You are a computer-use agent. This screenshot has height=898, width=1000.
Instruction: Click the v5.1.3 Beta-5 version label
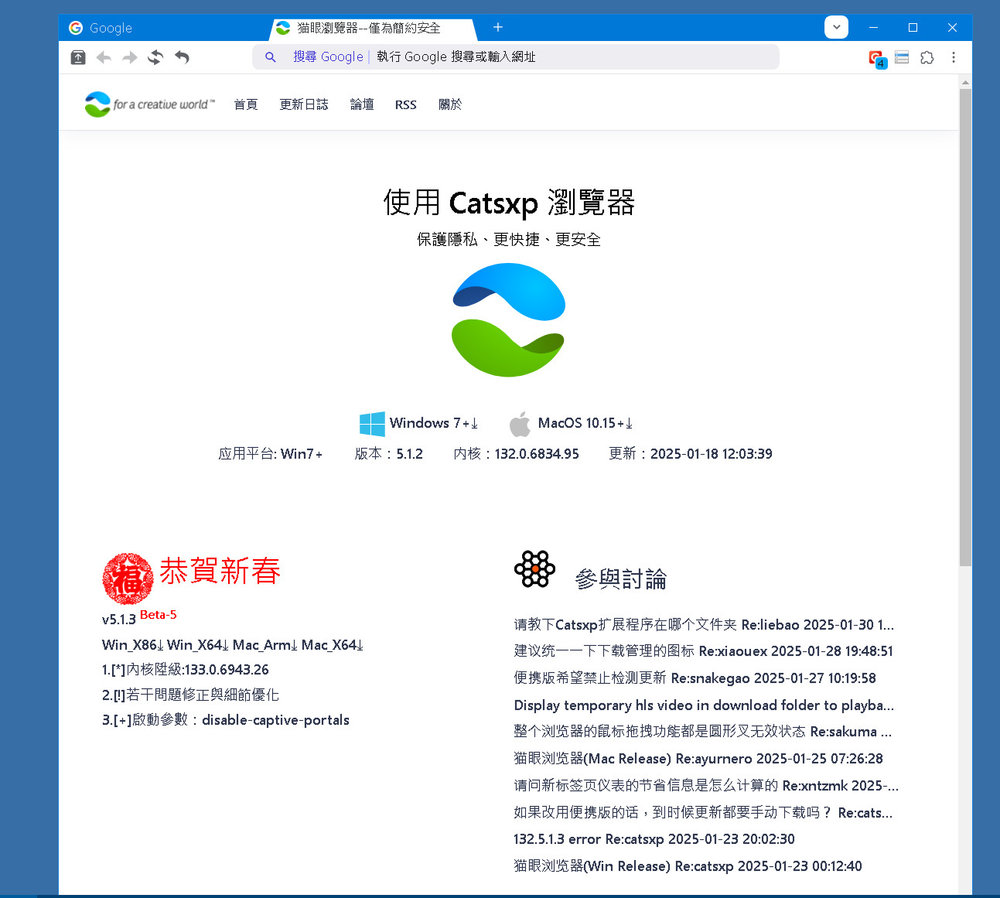[x=139, y=617]
